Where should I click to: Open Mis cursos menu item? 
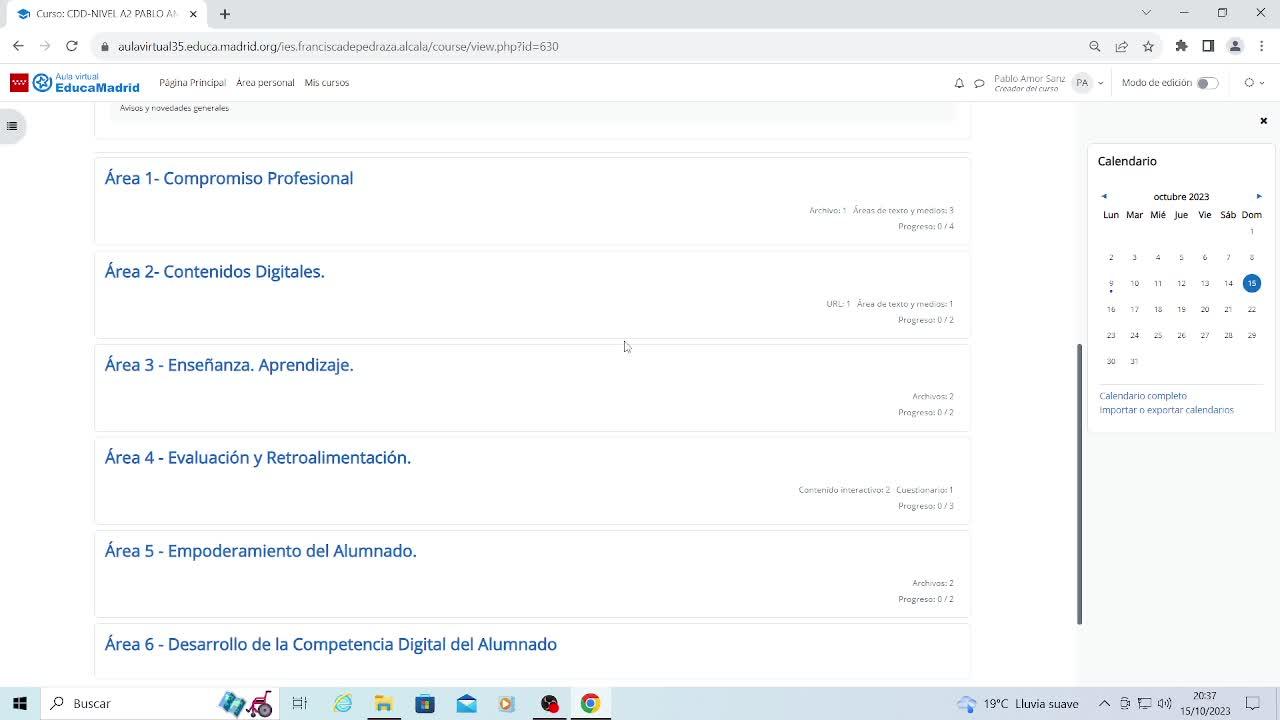pyautogui.click(x=327, y=83)
